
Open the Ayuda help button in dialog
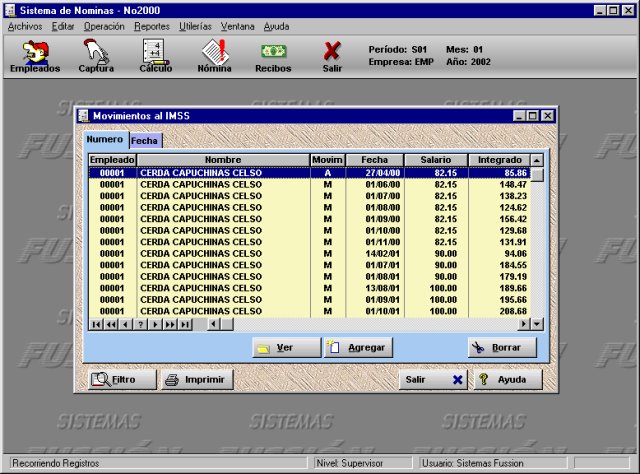[x=507, y=380]
